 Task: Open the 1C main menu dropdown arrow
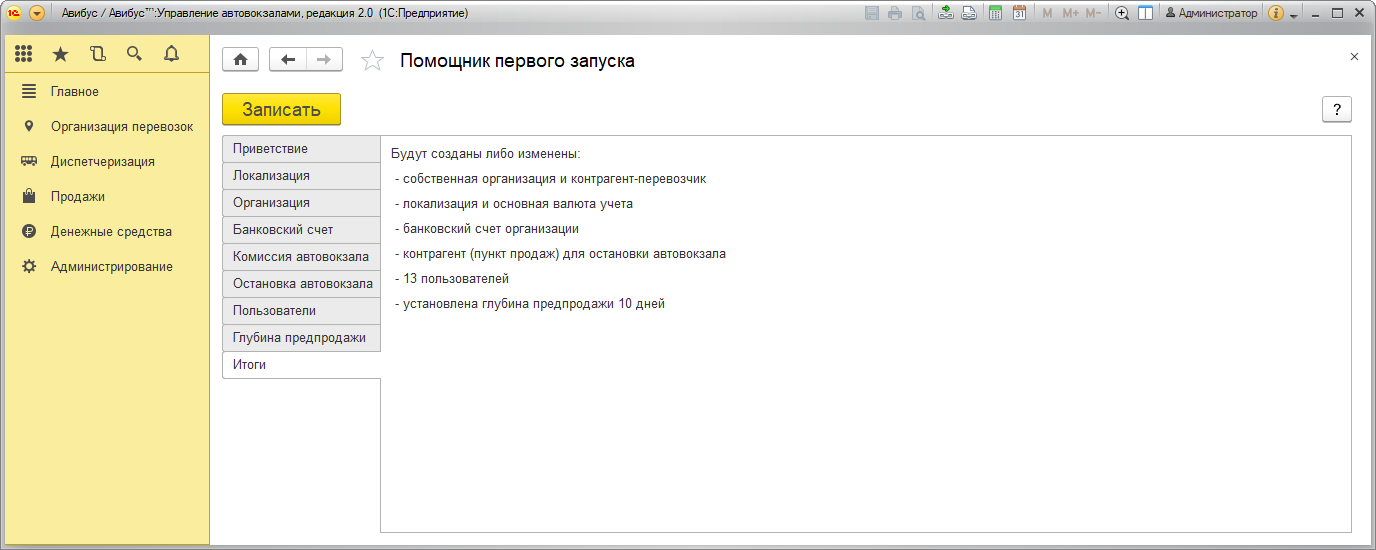37,13
